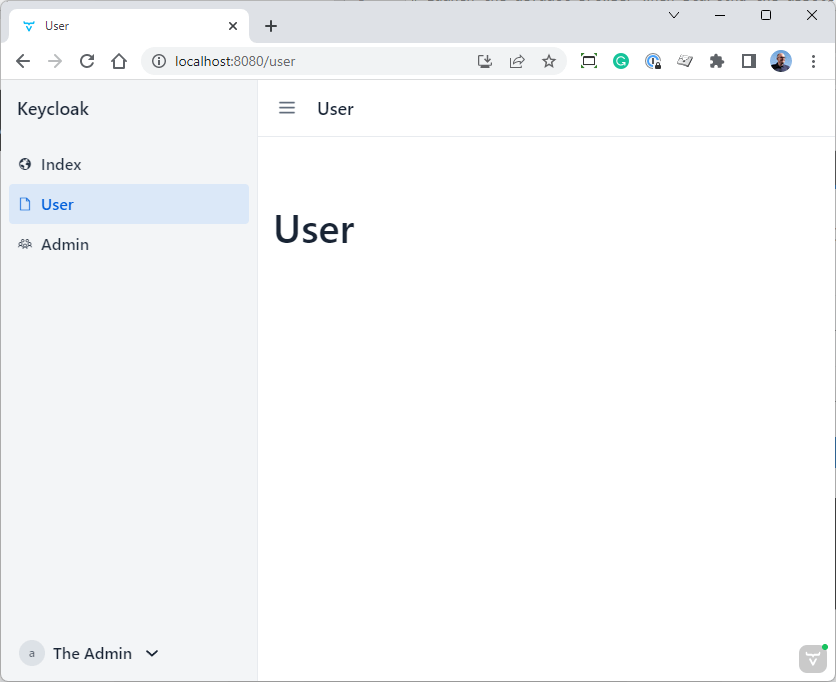The image size is (836, 682).
Task: Share this page using the share icon
Action: (517, 61)
